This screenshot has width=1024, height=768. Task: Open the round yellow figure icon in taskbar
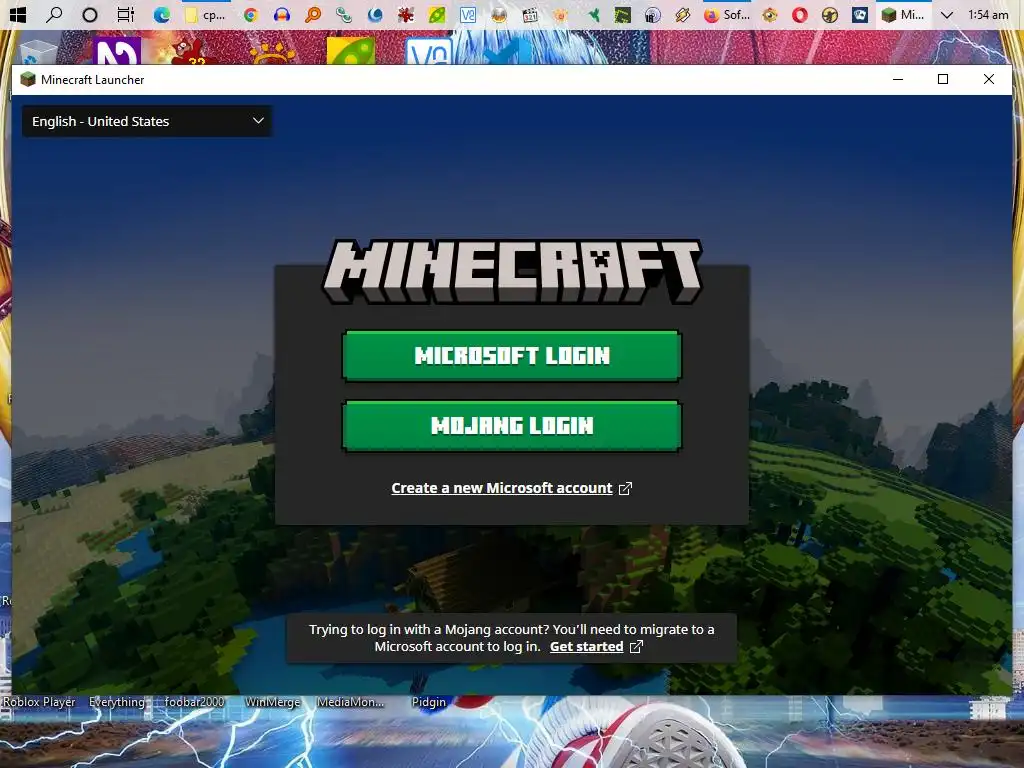[x=830, y=14]
